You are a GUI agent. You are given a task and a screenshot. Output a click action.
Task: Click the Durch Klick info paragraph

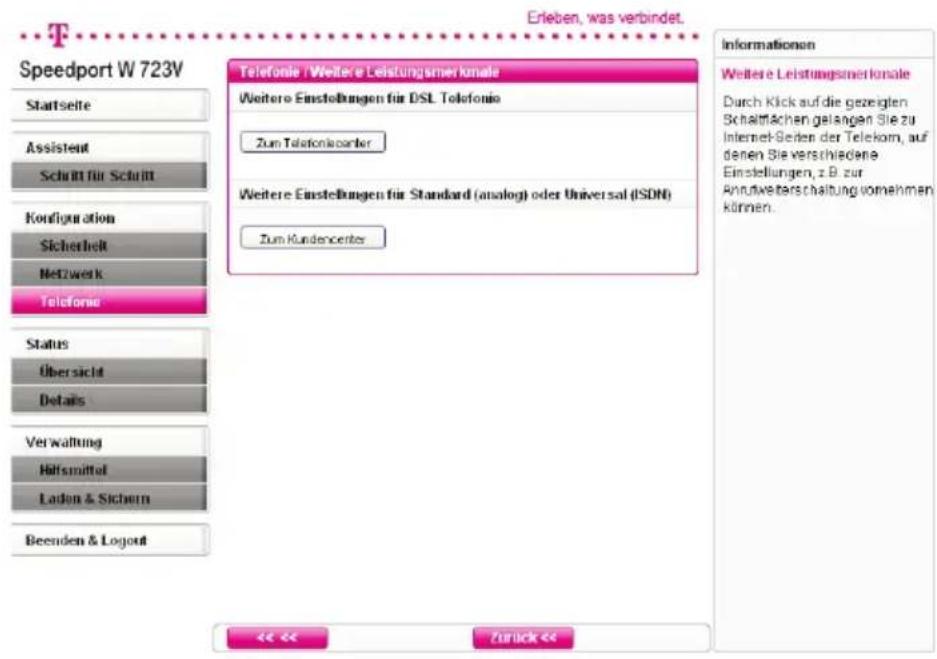click(x=827, y=155)
